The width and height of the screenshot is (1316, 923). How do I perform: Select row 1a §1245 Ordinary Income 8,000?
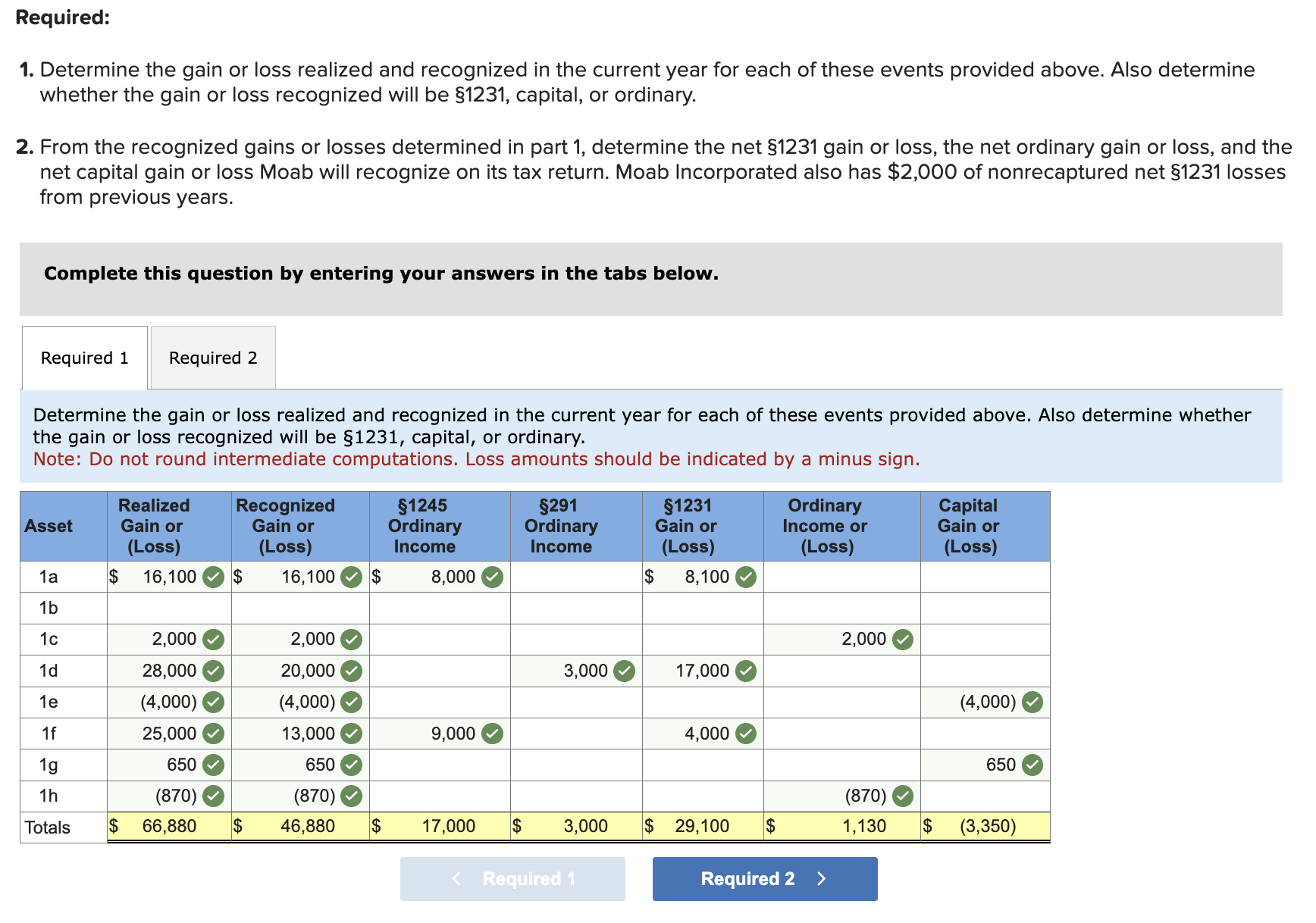click(440, 577)
